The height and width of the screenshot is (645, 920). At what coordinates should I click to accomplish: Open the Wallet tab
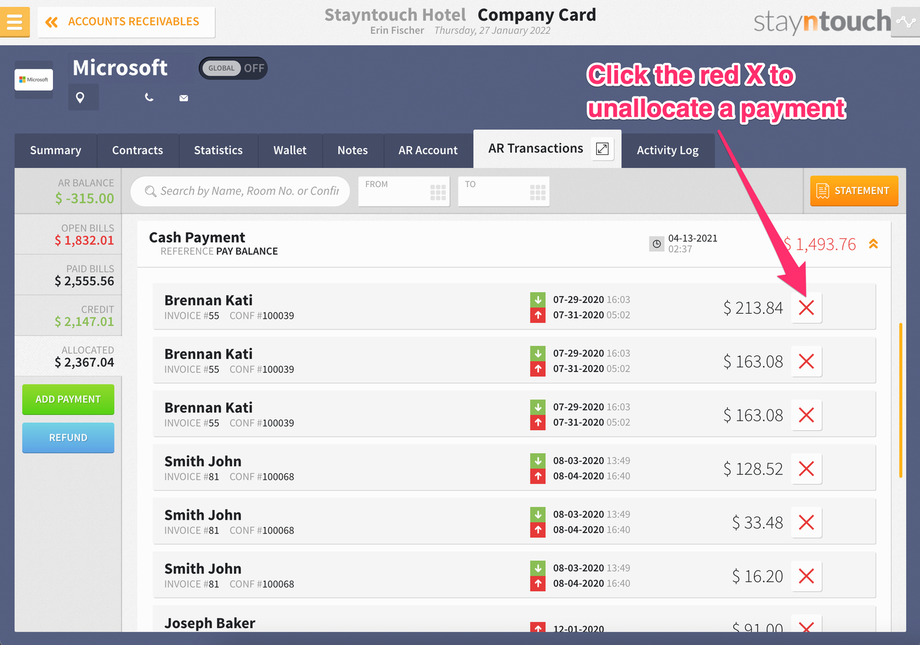(290, 150)
